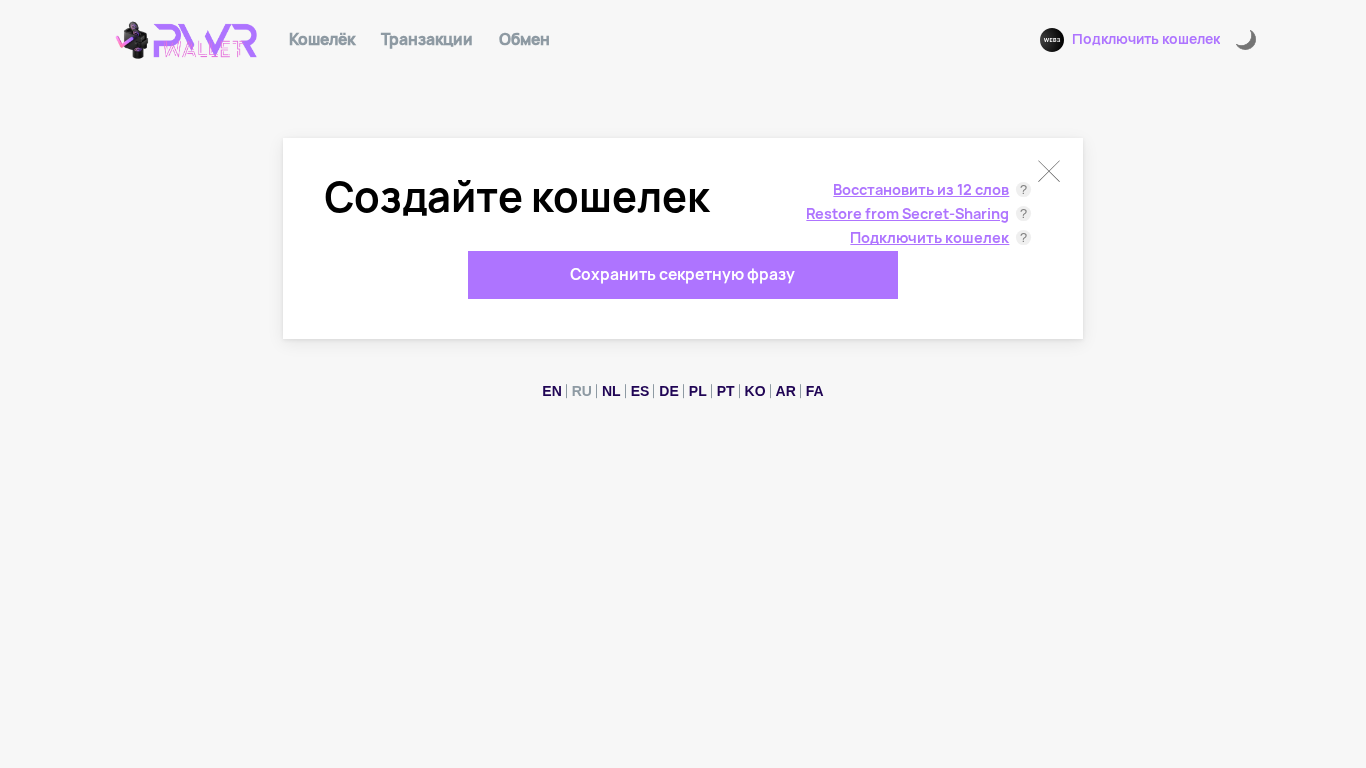Image resolution: width=1366 pixels, height=768 pixels.
Task: Open the Транзакции menu item
Action: pyautogui.click(x=427, y=39)
